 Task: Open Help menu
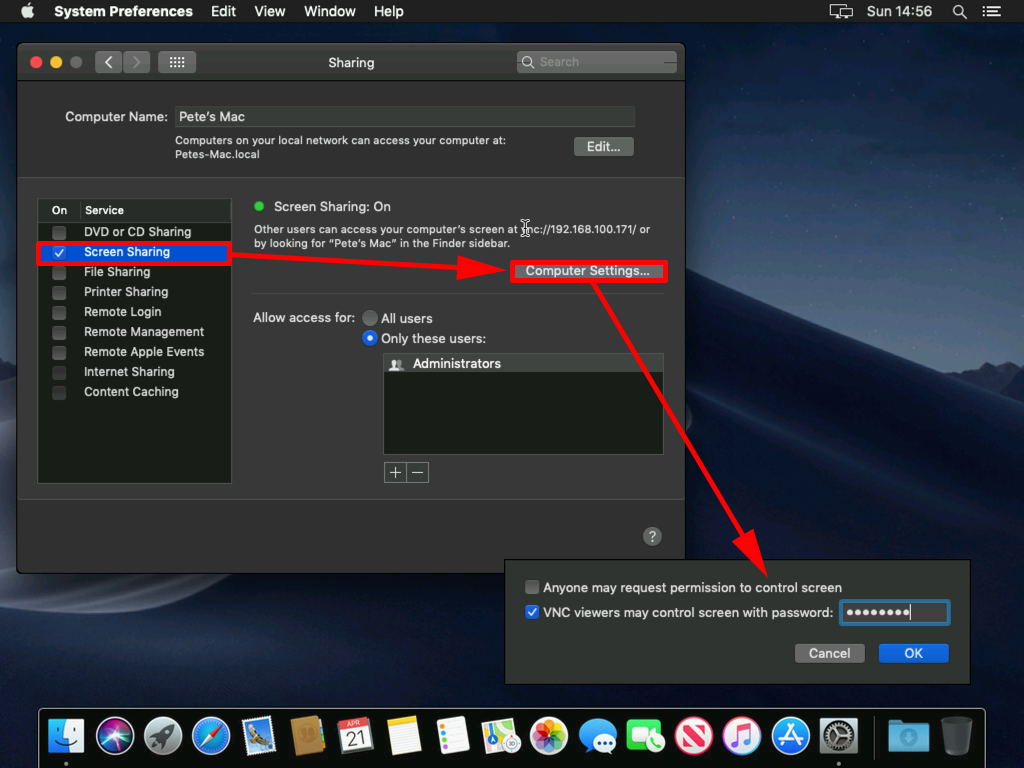[389, 11]
